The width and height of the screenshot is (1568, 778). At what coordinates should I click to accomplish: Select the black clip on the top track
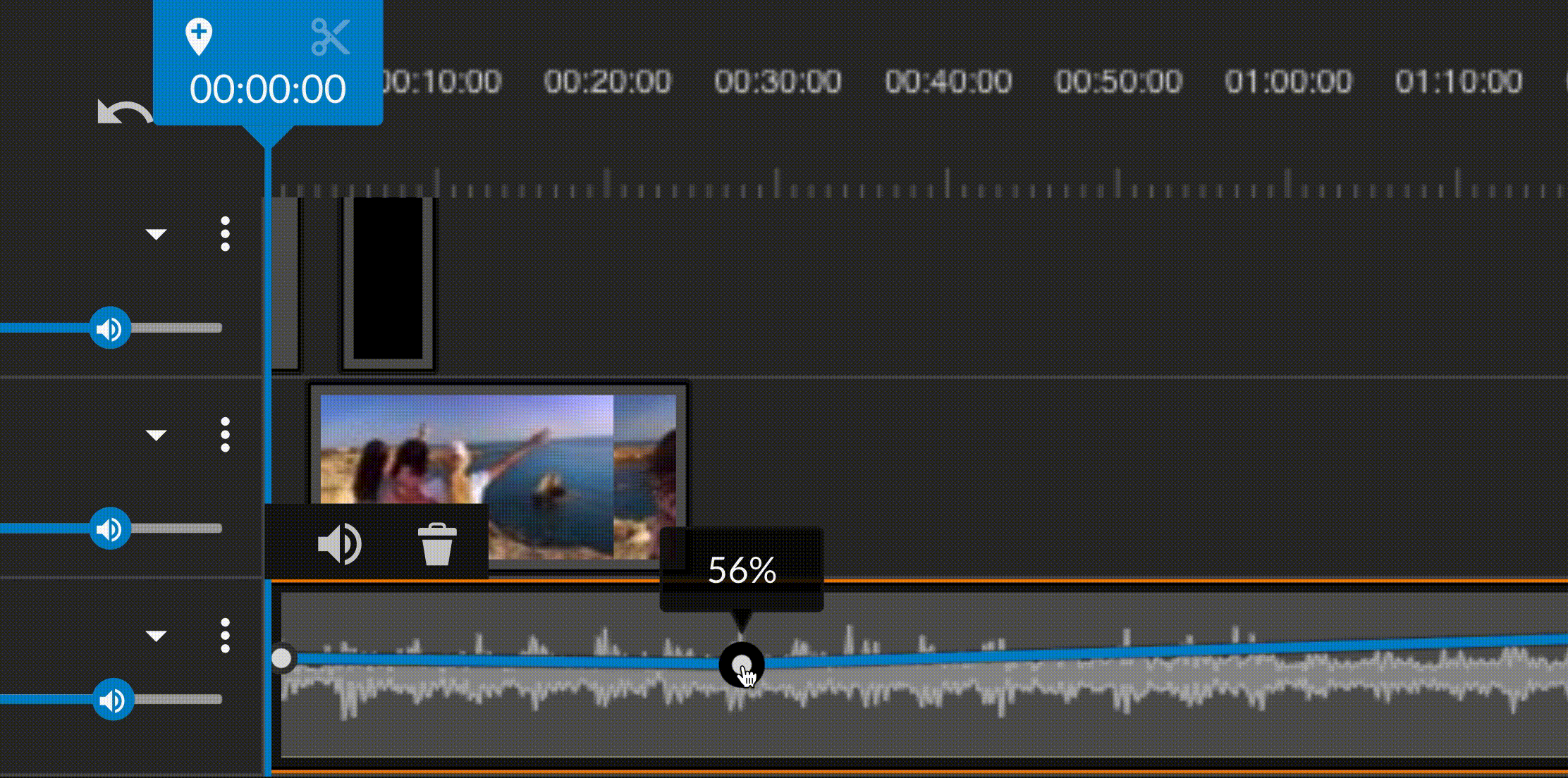point(388,282)
